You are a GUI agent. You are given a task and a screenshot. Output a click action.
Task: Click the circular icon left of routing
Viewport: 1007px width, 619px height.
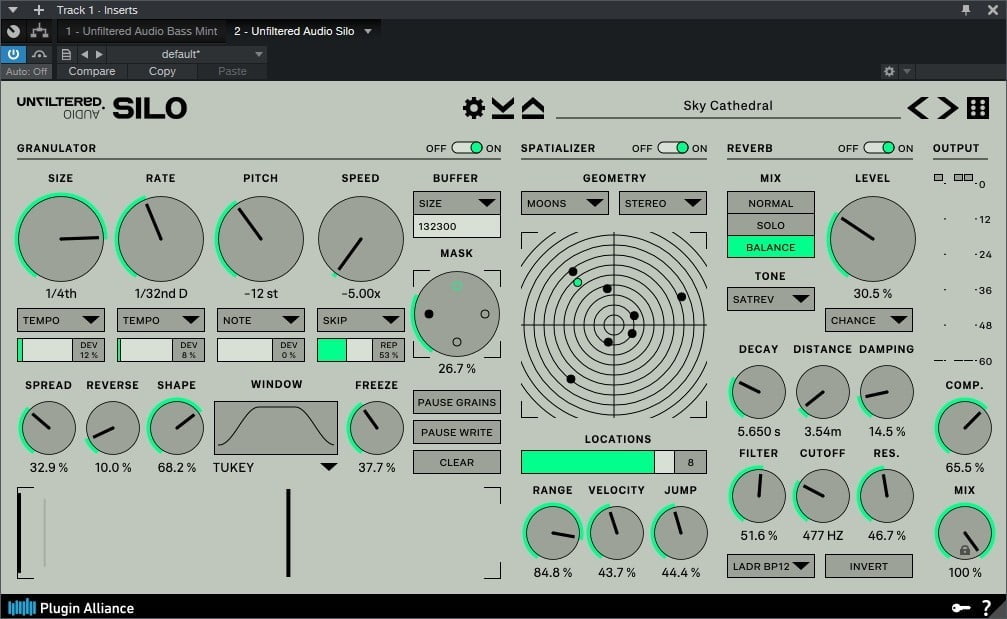(x=13, y=31)
